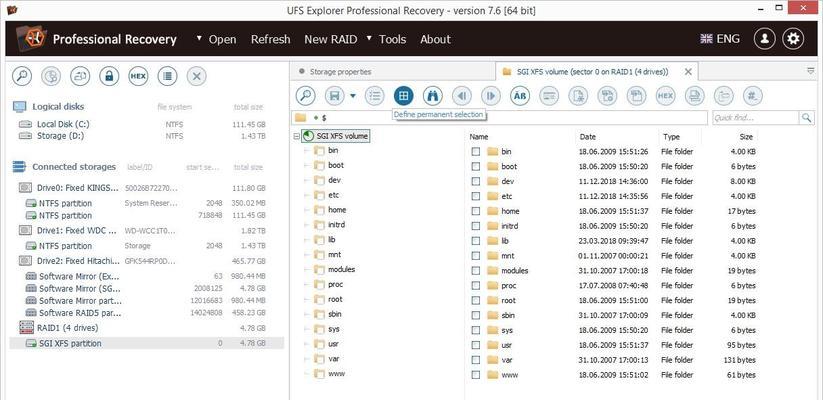
Task: Click the checklist icon in browser toolbar
Action: point(374,96)
